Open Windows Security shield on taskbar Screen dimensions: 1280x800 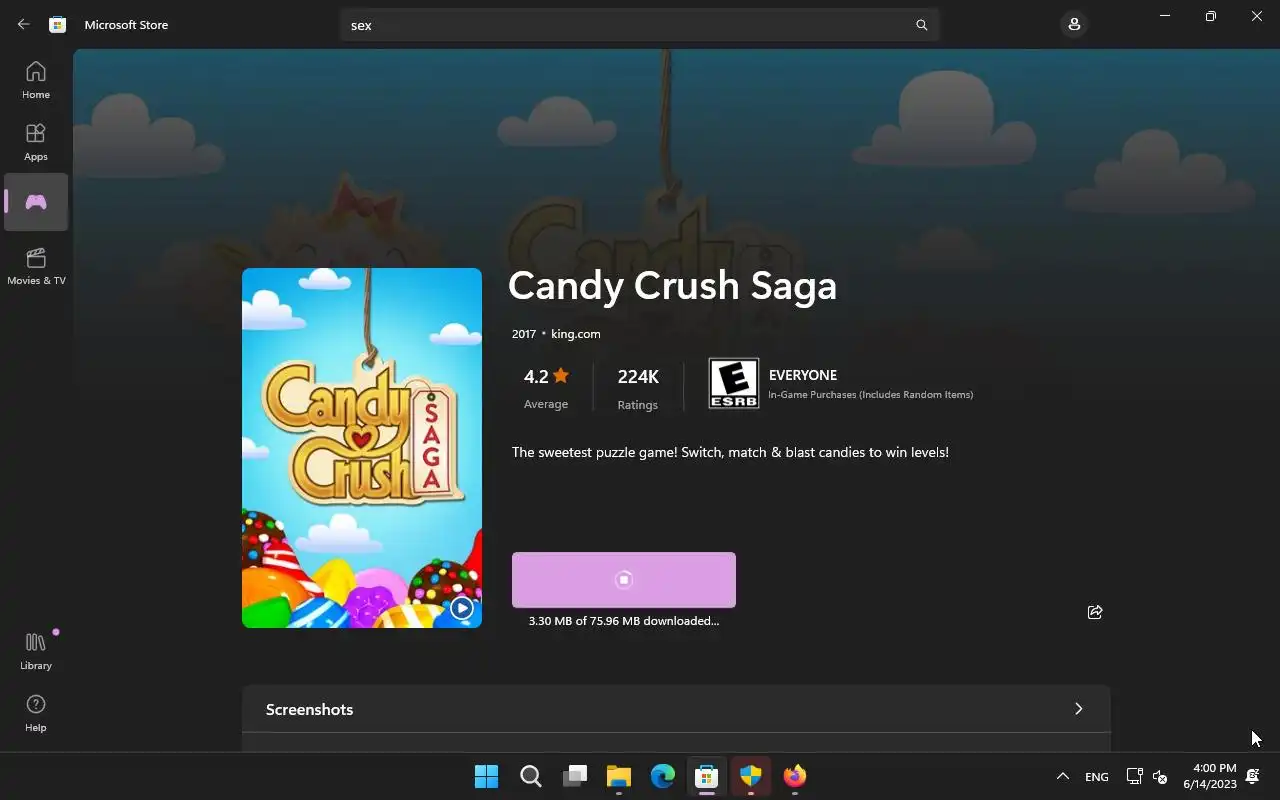tap(751, 776)
